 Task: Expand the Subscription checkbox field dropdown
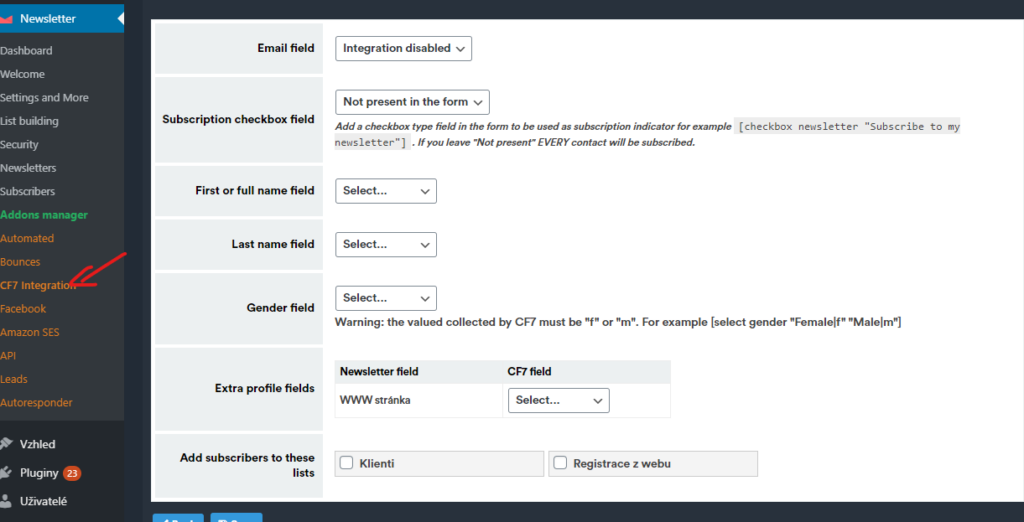[x=411, y=102]
